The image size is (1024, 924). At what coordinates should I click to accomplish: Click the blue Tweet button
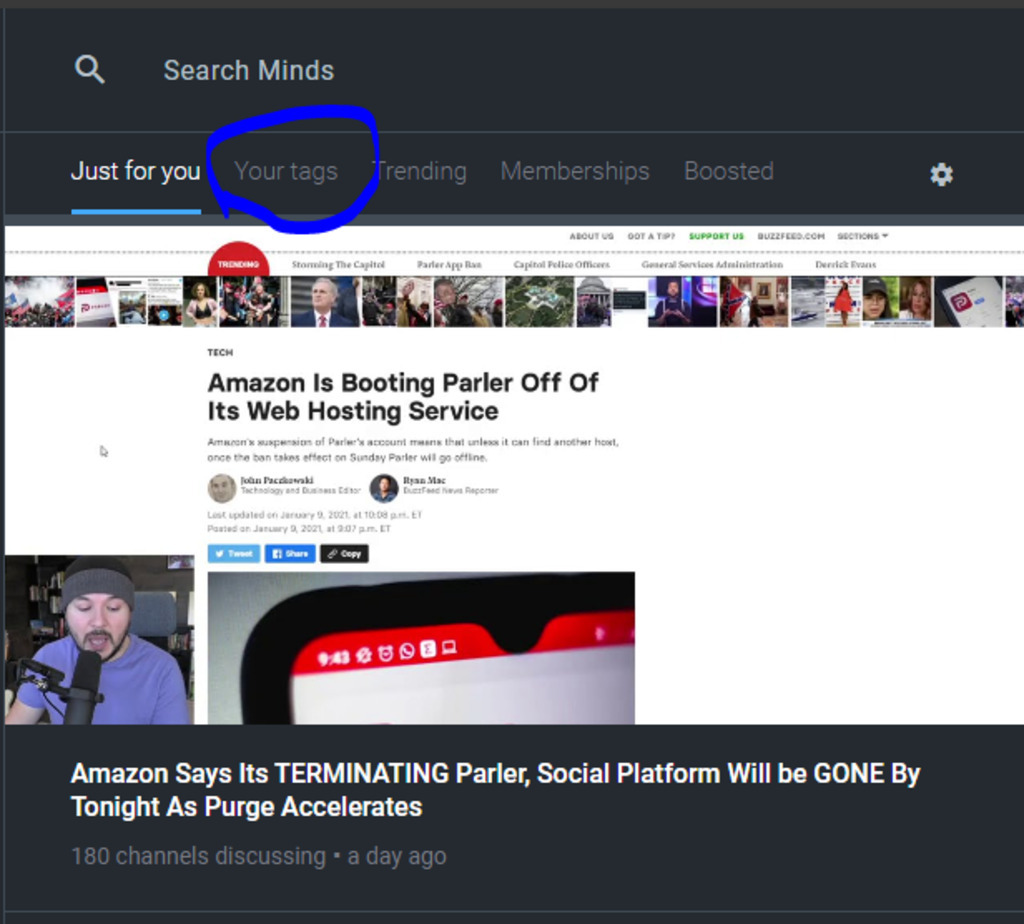(234, 553)
